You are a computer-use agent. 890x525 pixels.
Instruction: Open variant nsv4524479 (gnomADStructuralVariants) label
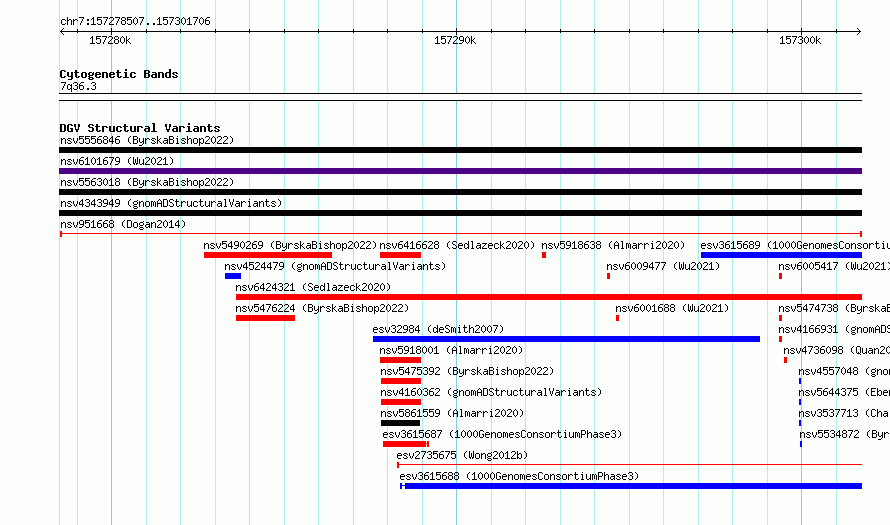[x=335, y=266]
